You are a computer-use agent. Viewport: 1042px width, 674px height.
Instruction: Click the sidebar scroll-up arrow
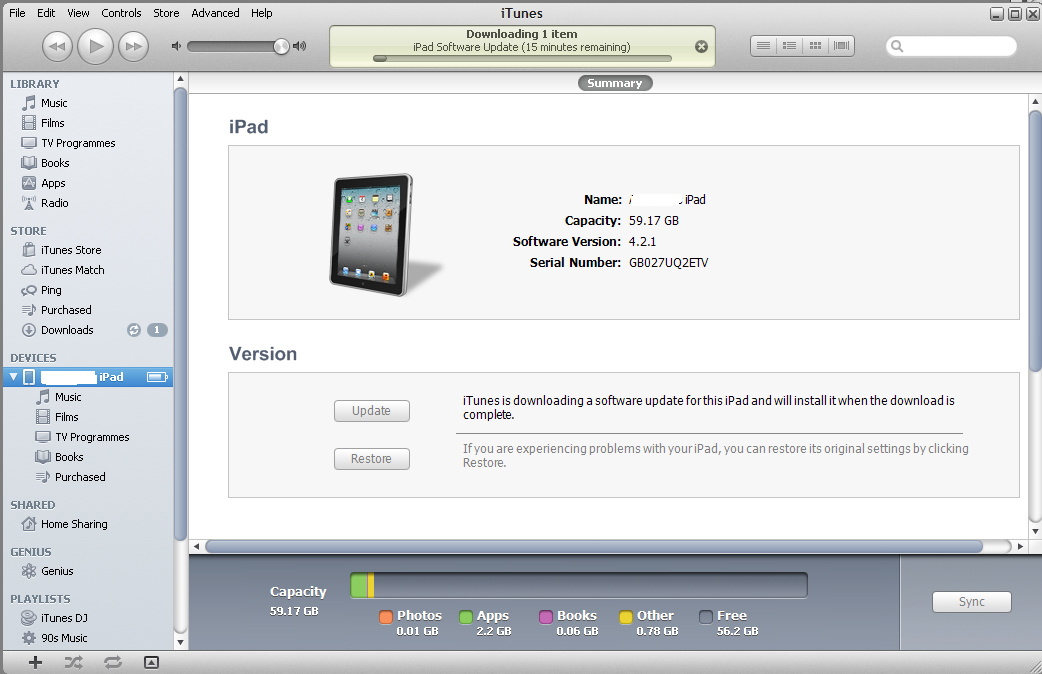(x=180, y=78)
